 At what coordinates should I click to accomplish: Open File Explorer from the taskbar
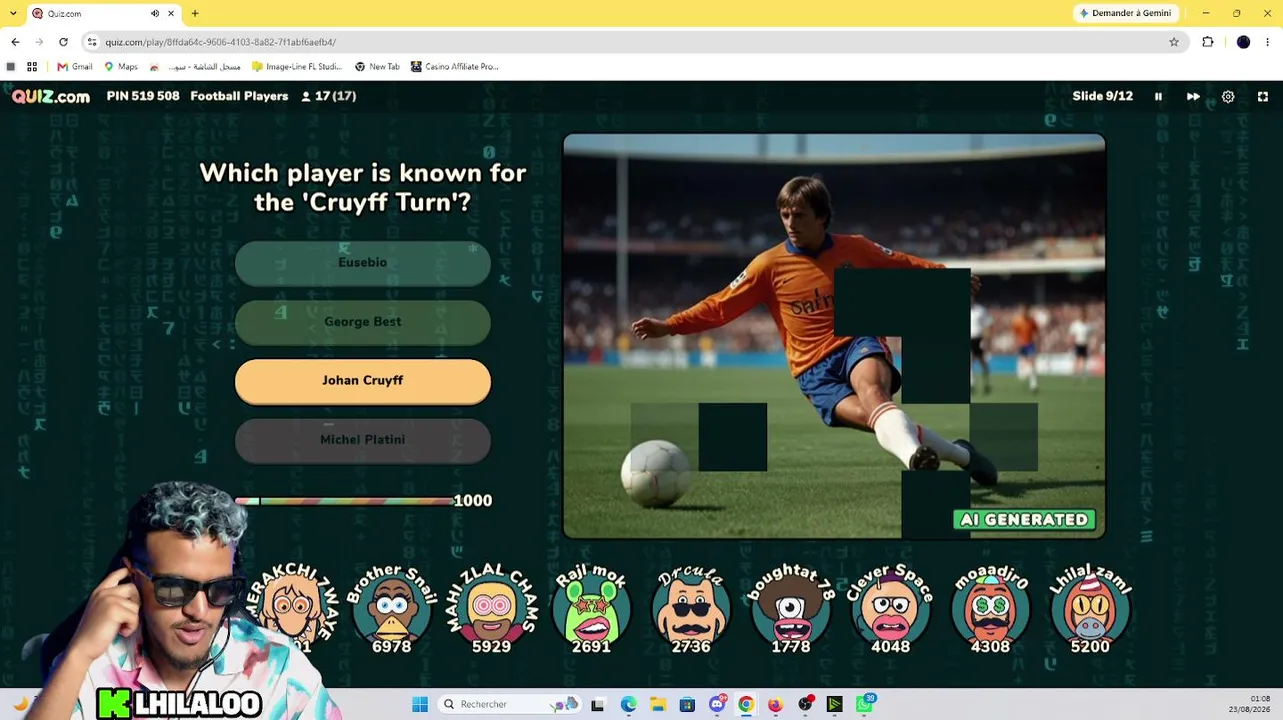click(x=658, y=704)
